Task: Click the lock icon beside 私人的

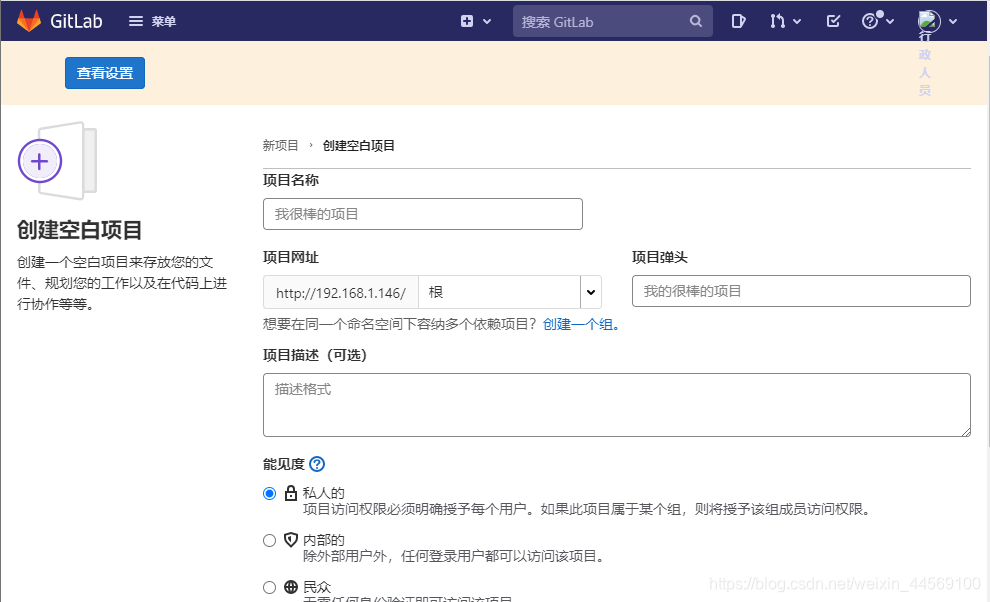Action: point(290,493)
